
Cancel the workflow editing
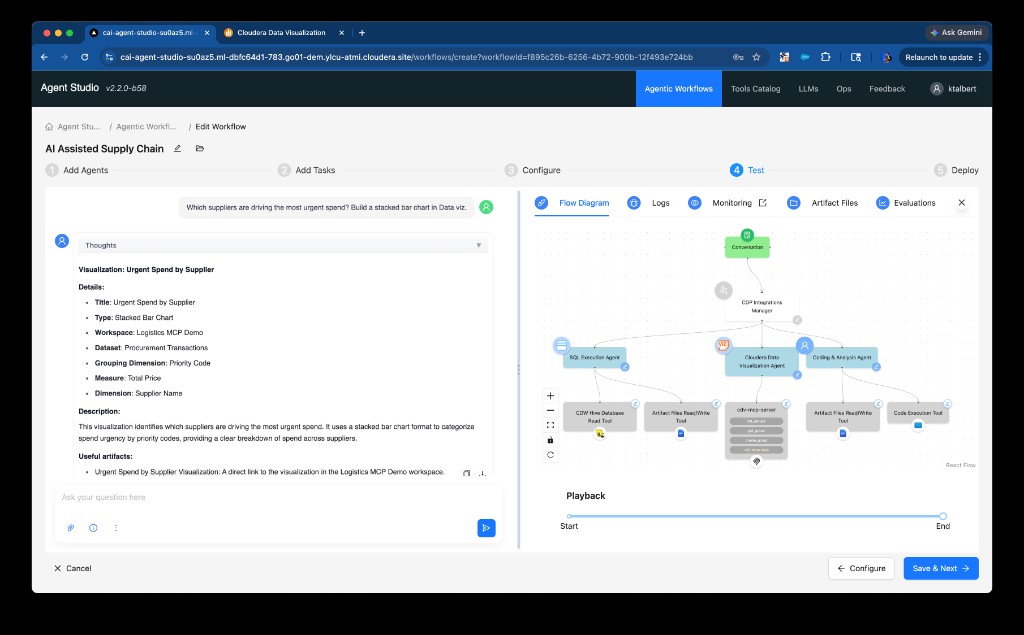point(72,568)
